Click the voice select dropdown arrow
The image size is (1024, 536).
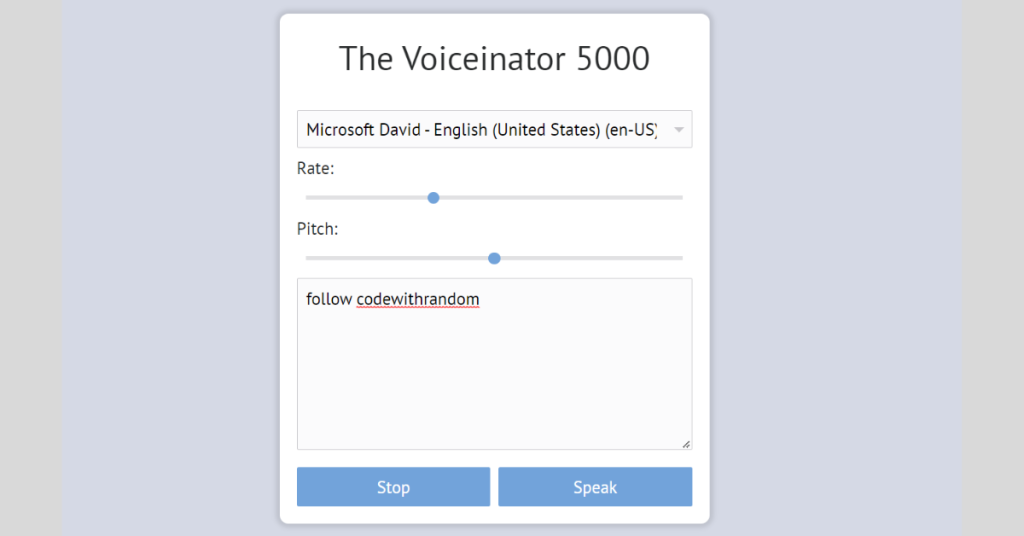(679, 130)
